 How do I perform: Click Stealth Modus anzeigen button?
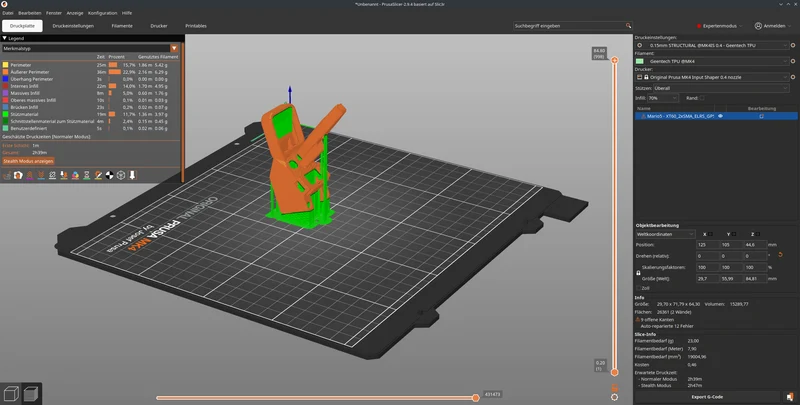[28, 161]
